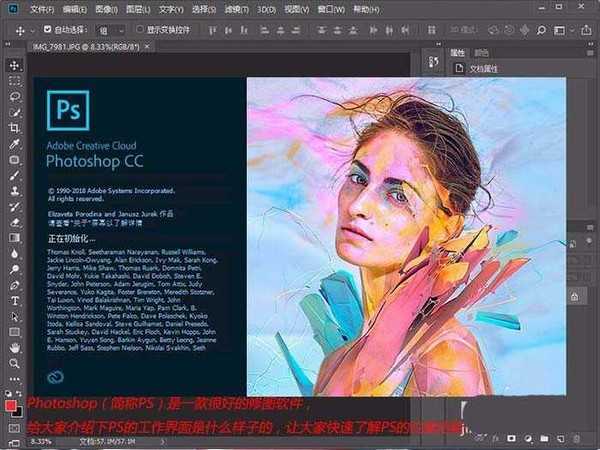Click the share button in options bar
600x450 pixels.
(587, 29)
